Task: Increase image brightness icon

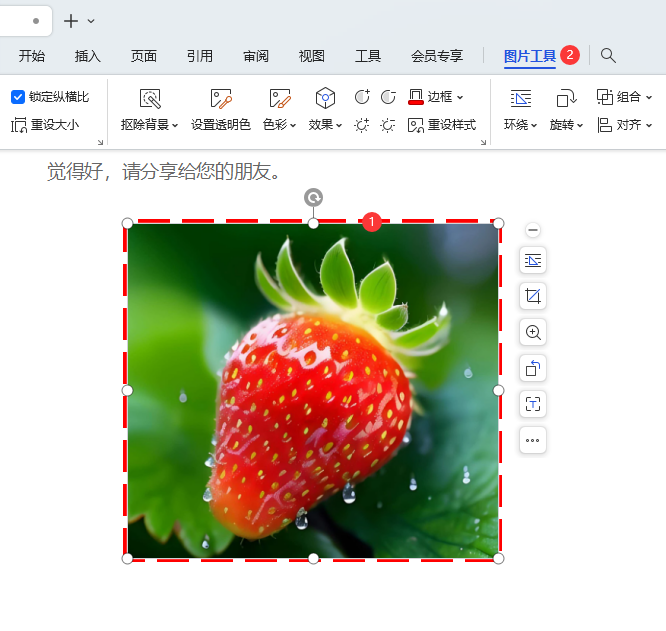Action: click(x=361, y=125)
